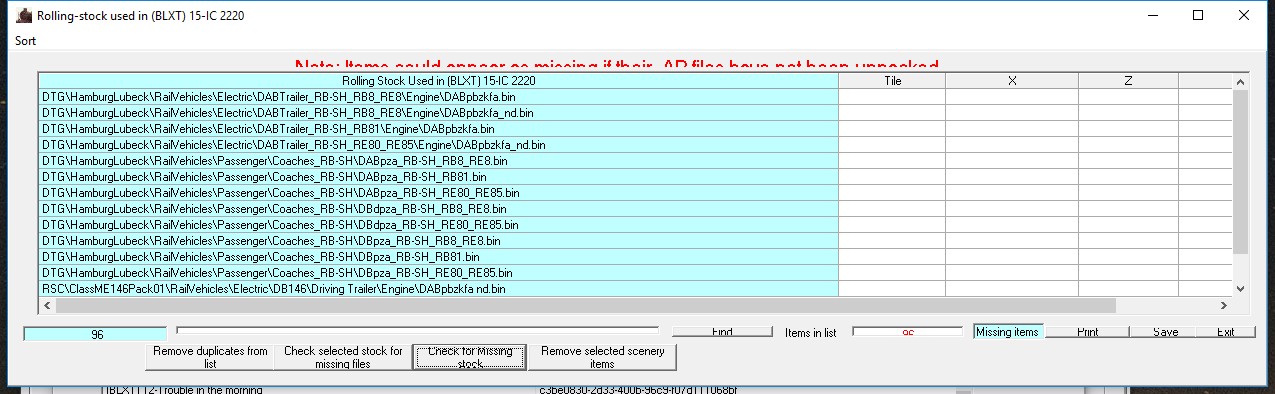Select row DABTrailer_RB-SH_RE80_RE85 DABpbzkfa_nd.bin
Image resolution: width=1275 pixels, height=394 pixels.
pos(439,145)
